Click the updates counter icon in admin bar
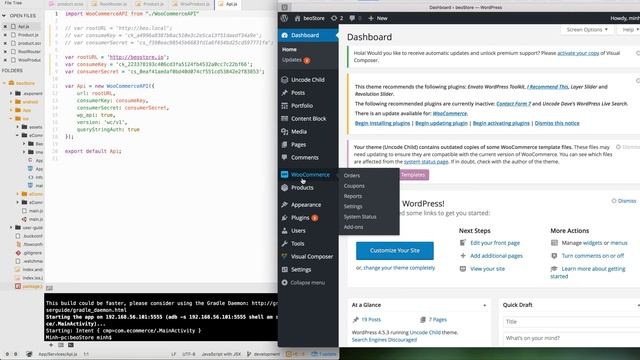This screenshot has height=360, width=640. [x=334, y=18]
